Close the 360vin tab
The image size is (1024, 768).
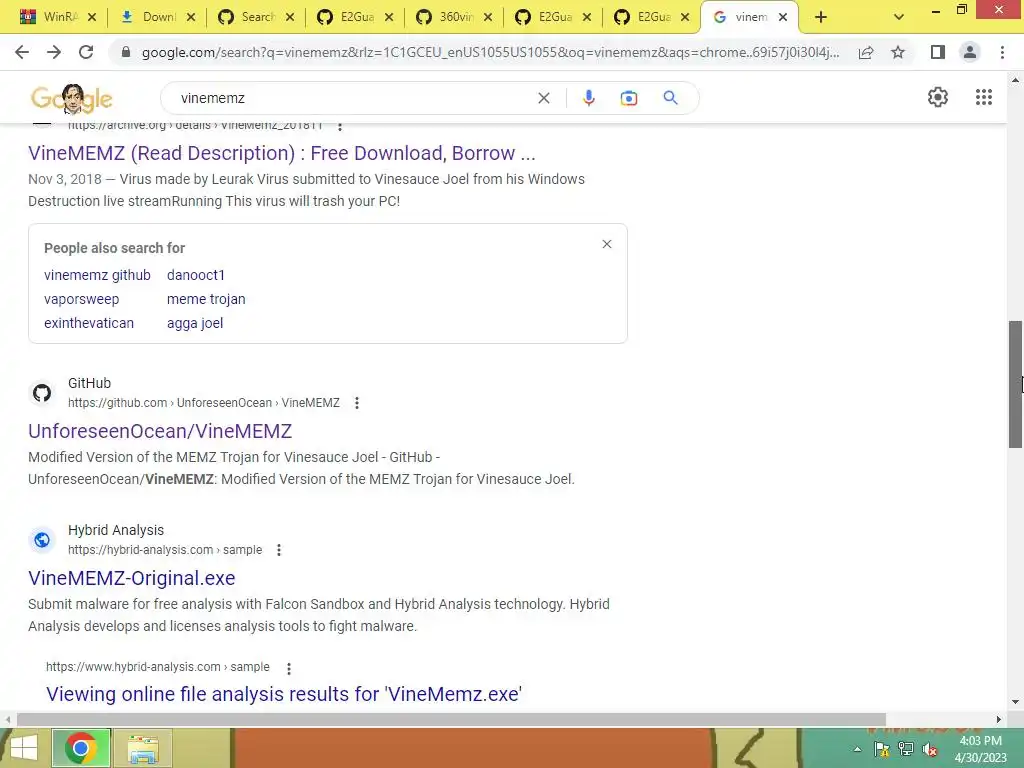[x=488, y=17]
